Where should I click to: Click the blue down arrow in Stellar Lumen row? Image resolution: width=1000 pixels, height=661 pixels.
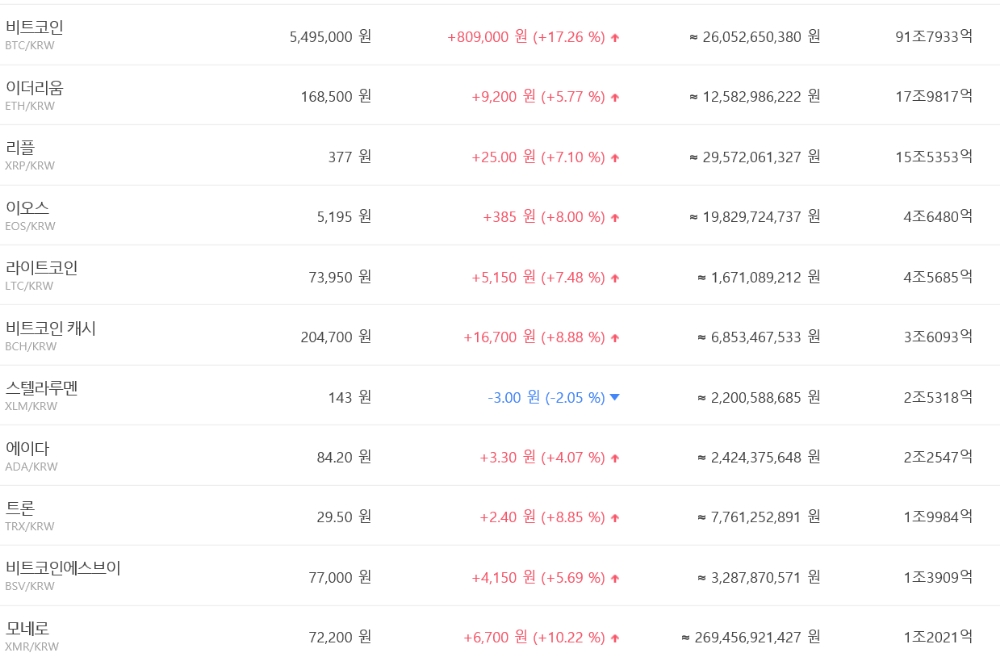tap(615, 397)
